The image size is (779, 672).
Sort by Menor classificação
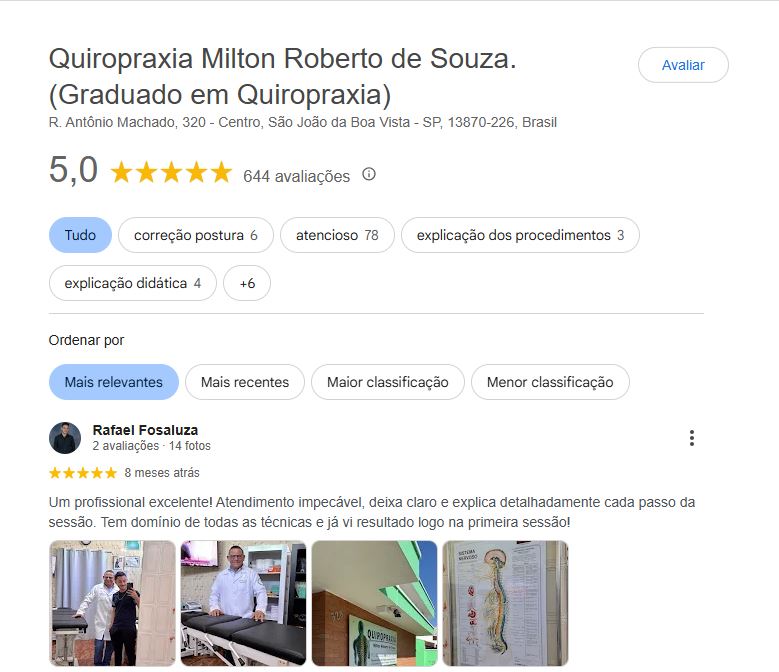point(550,382)
